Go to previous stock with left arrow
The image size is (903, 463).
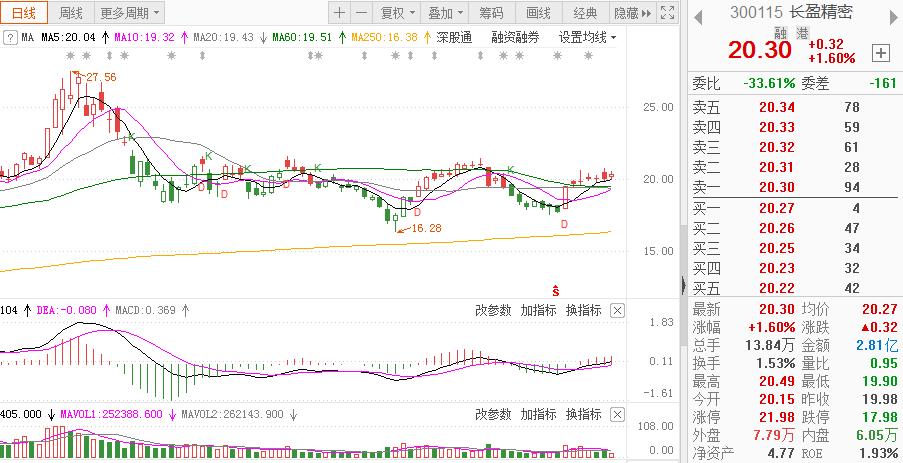[698, 18]
